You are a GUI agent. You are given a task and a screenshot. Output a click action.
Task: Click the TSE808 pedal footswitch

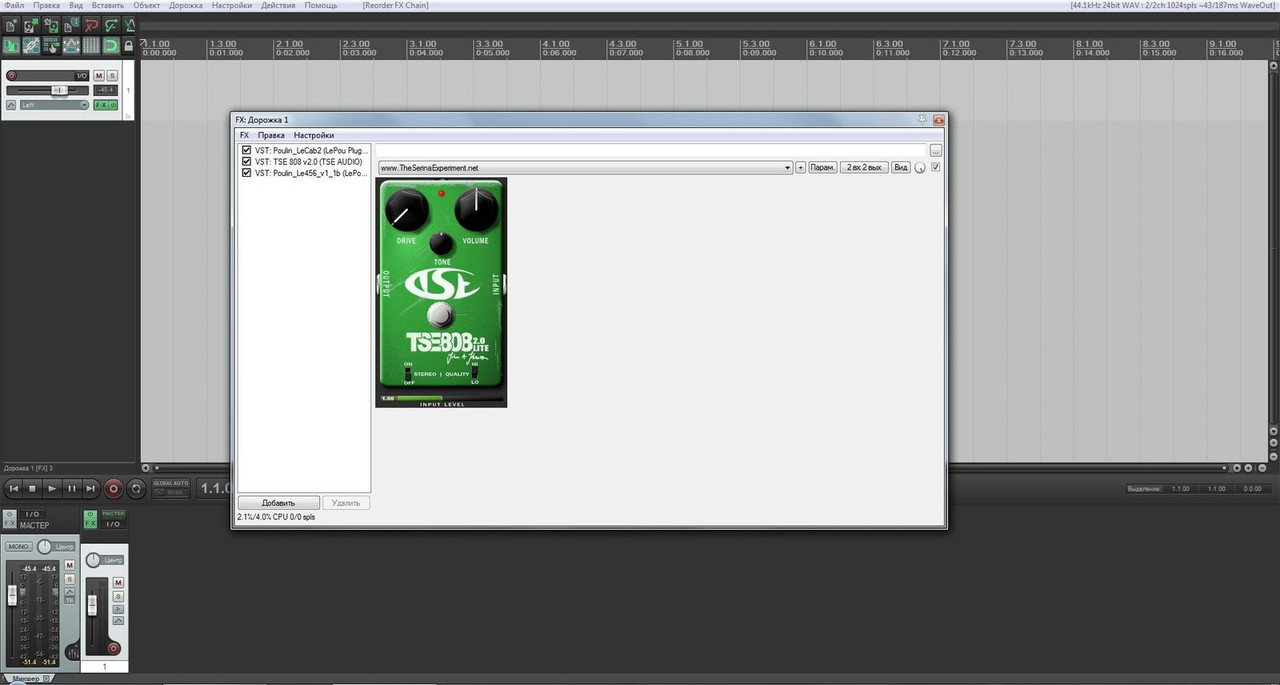pos(441,315)
